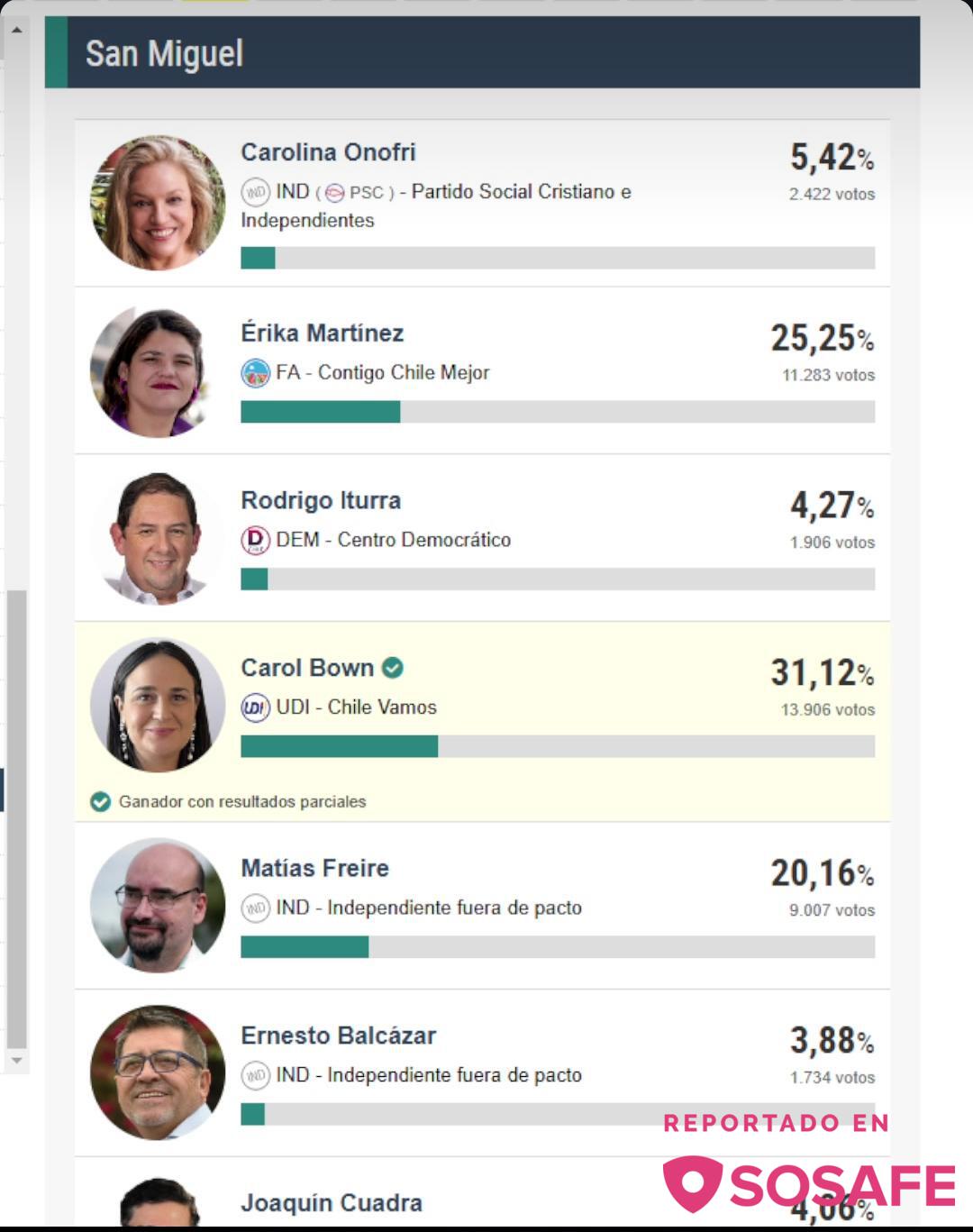Viewport: 973px width, 1232px height.
Task: Click Carol Bown's 31,12% vote progress bar
Action: click(x=558, y=746)
